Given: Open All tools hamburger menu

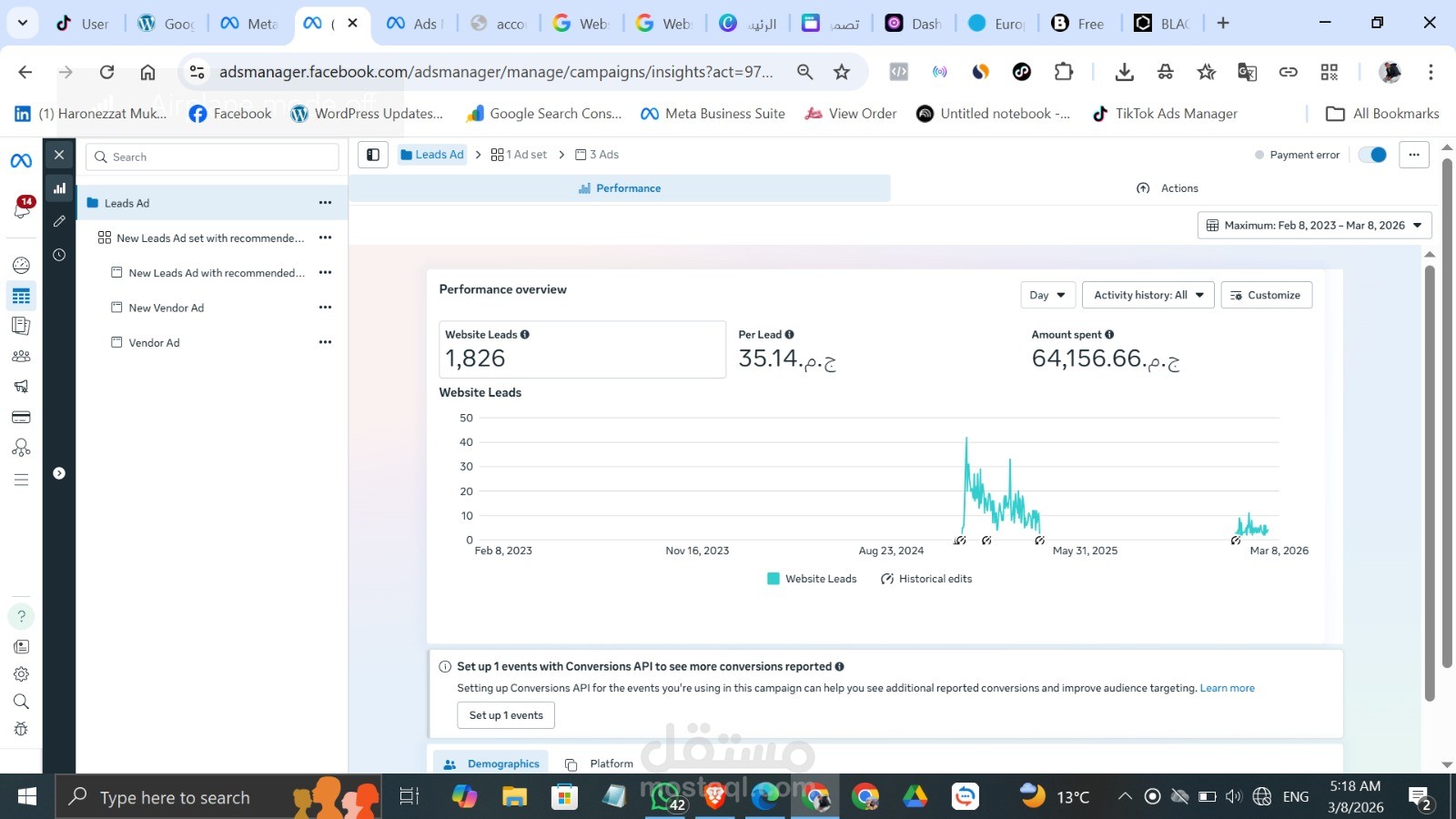Looking at the screenshot, I should tap(21, 480).
